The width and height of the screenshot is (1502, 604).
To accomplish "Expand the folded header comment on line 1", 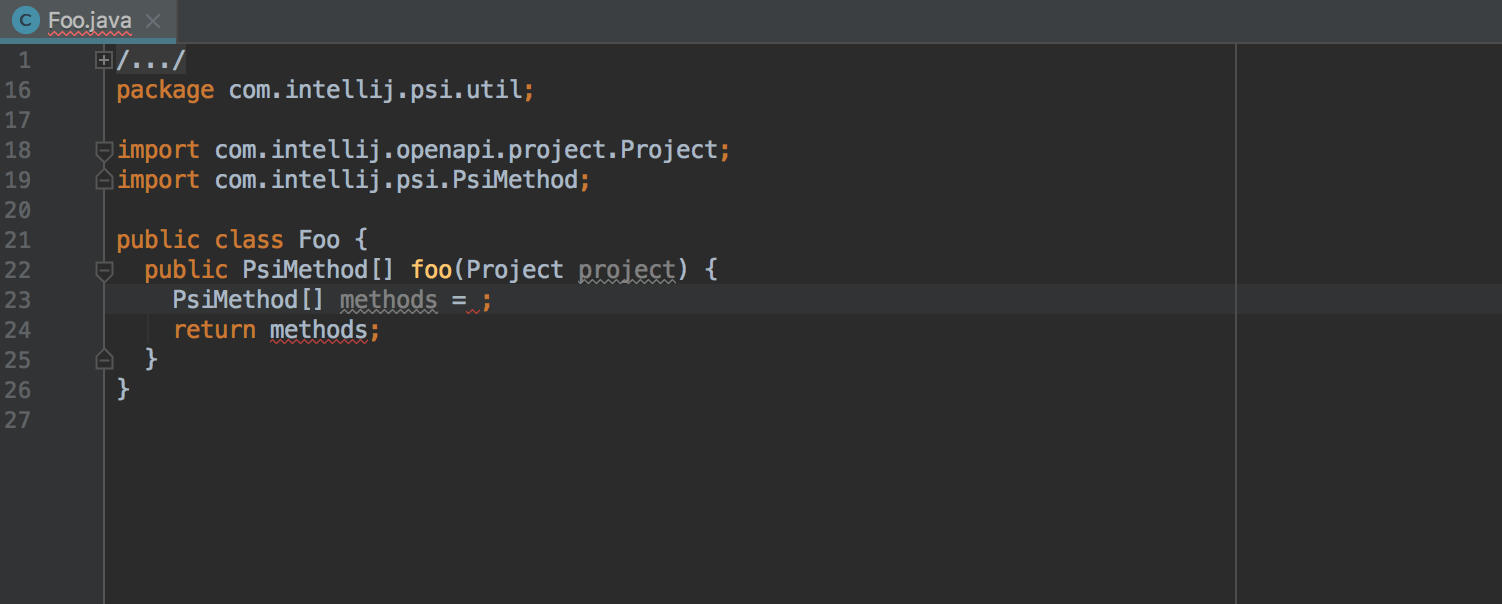I will pos(103,61).
